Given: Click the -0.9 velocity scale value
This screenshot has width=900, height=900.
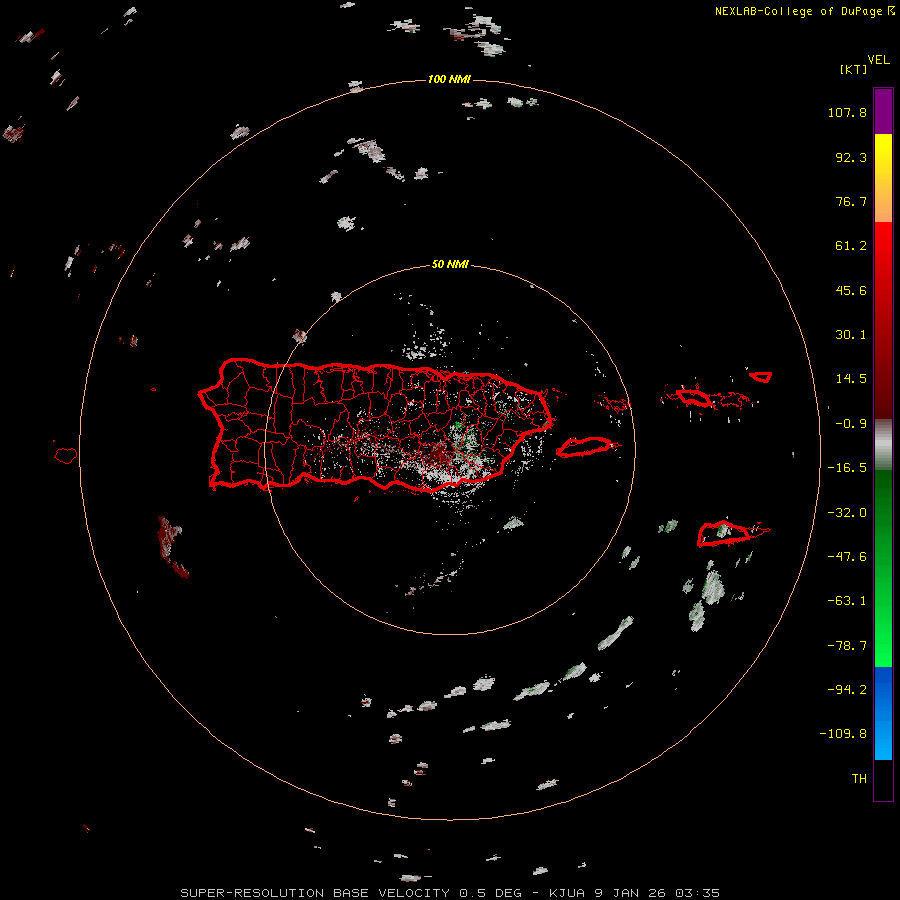Looking at the screenshot, I should 851,424.
